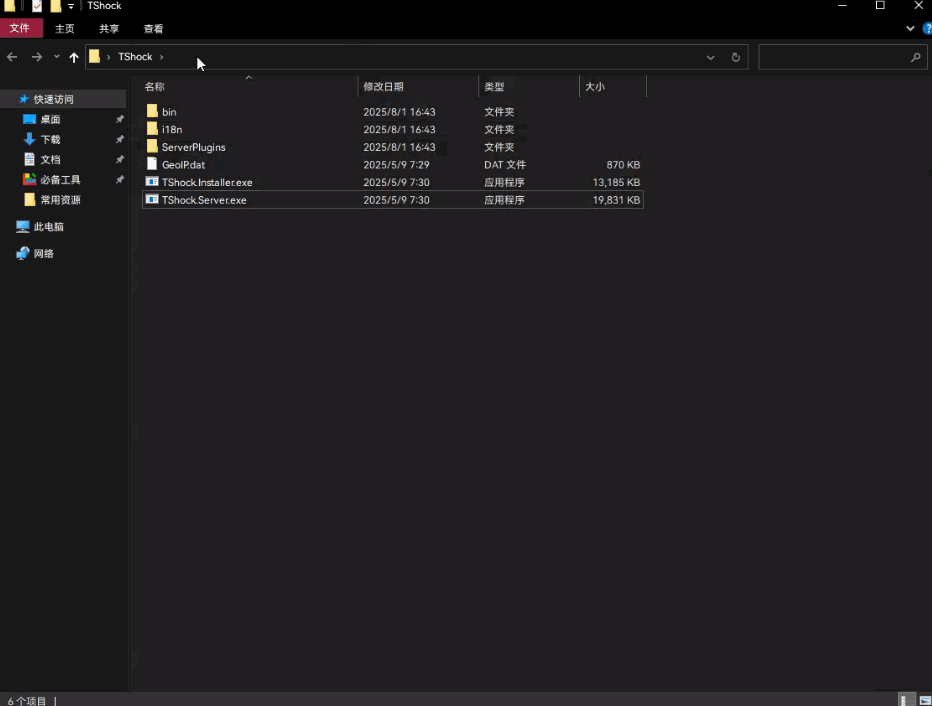Click the search magnifier icon
Screen dimensions: 932x706
915,57
